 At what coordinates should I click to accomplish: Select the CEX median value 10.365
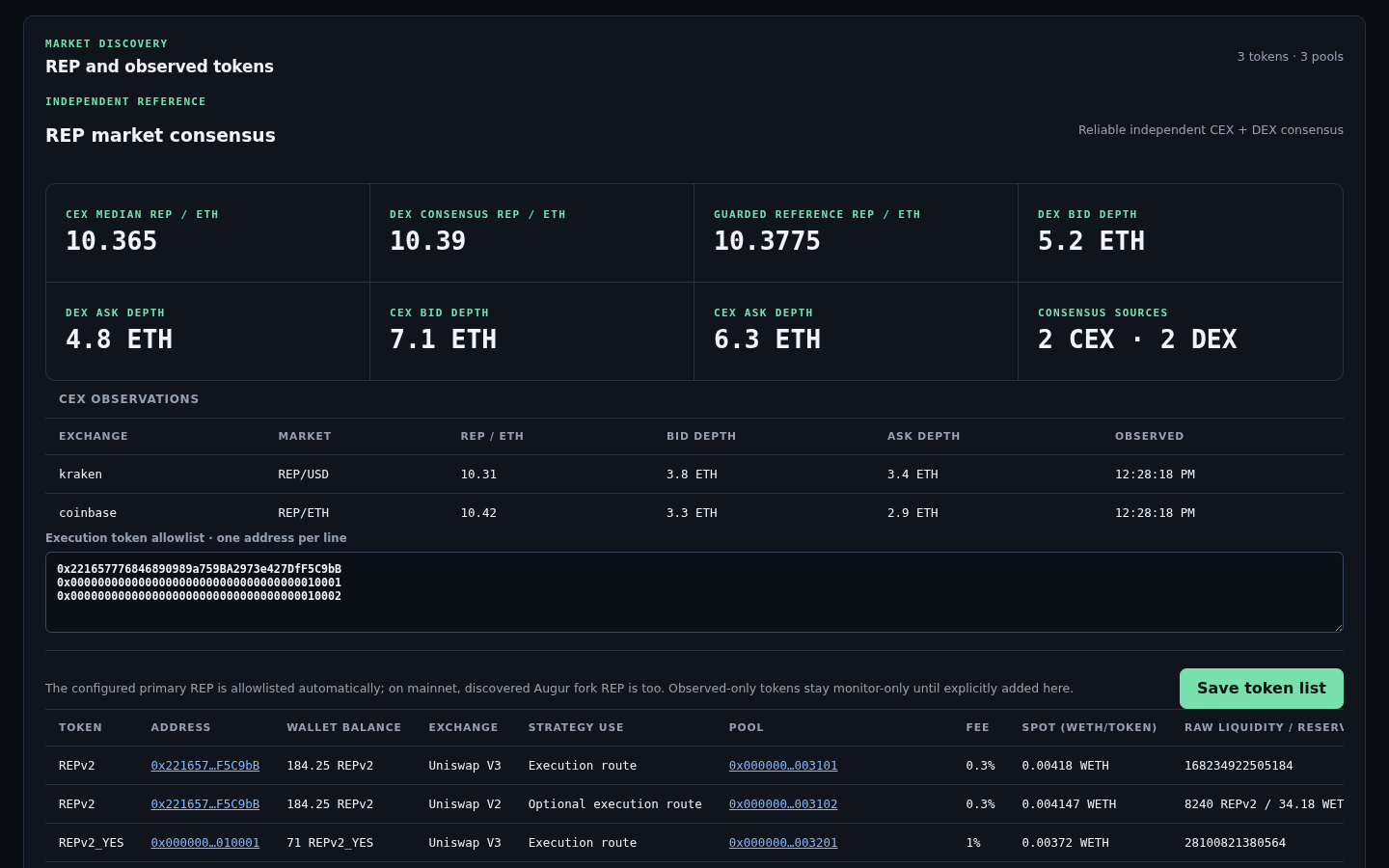click(111, 241)
